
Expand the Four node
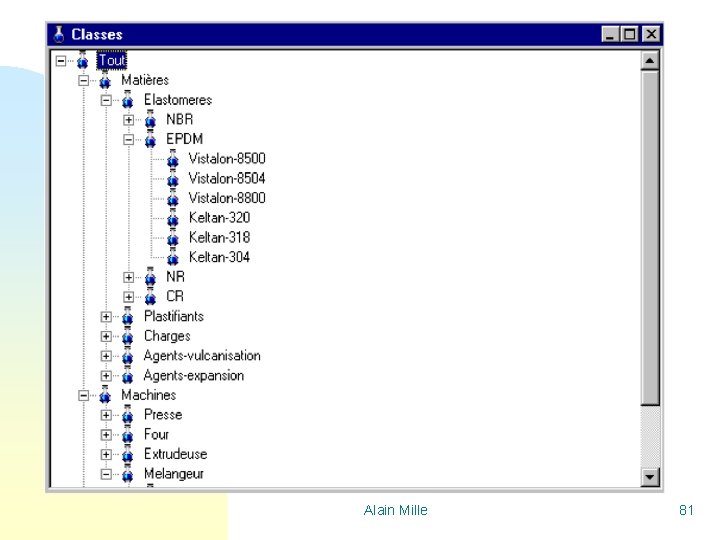[106, 435]
